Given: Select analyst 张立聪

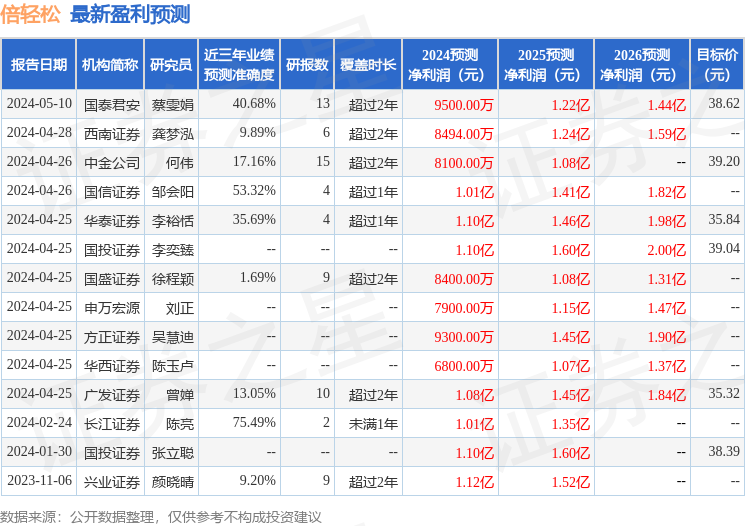Looking at the screenshot, I should tap(172, 453).
